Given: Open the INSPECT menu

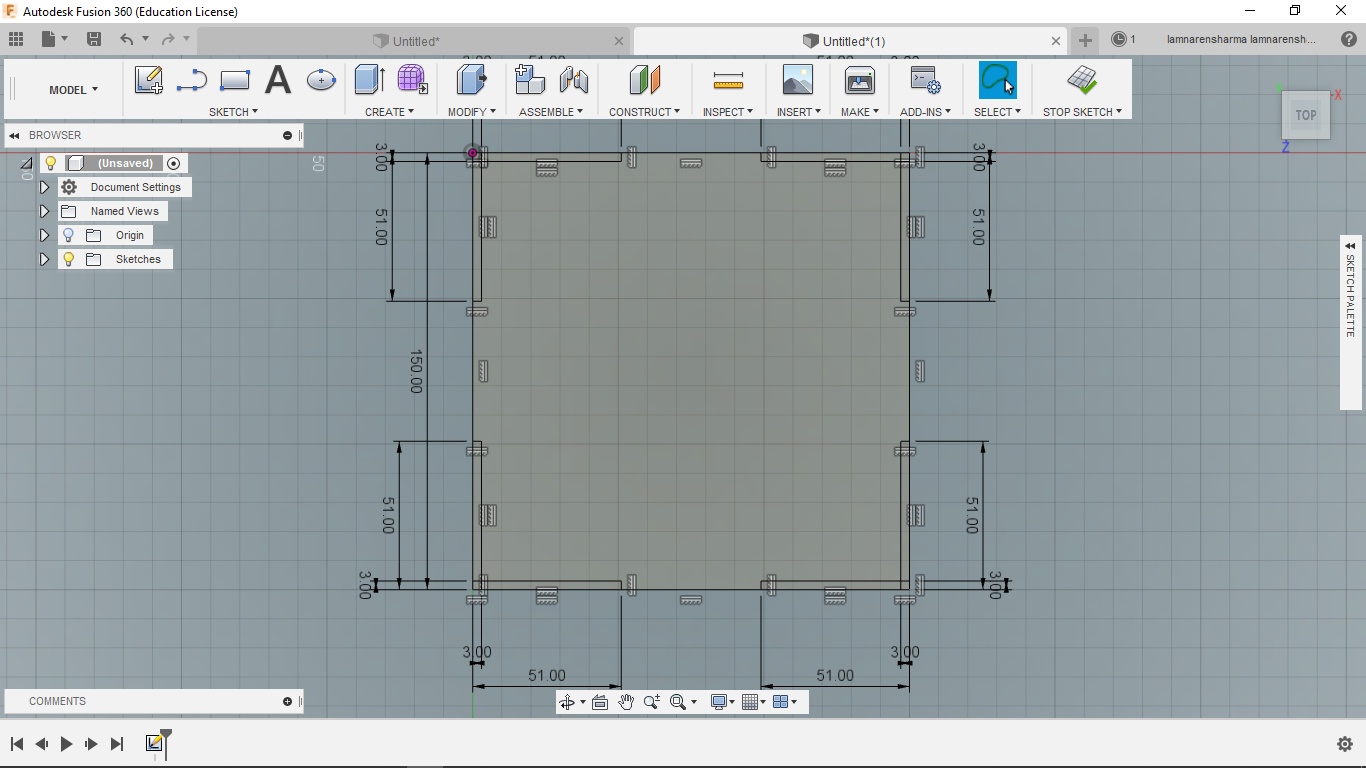Looking at the screenshot, I should 727,112.
